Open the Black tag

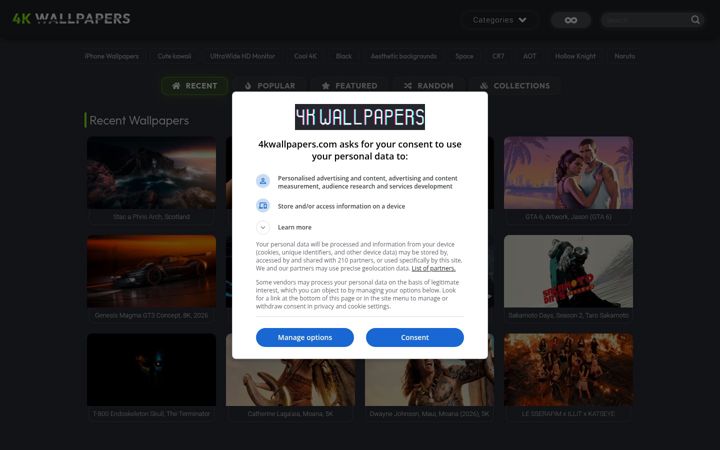[343, 56]
